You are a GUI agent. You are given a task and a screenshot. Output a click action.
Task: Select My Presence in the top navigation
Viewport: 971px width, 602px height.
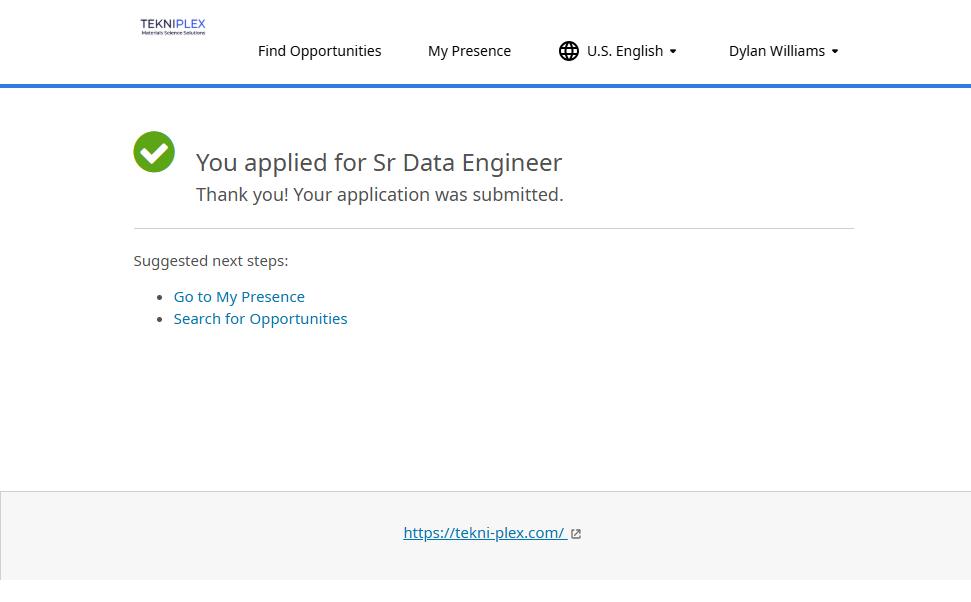(x=469, y=51)
